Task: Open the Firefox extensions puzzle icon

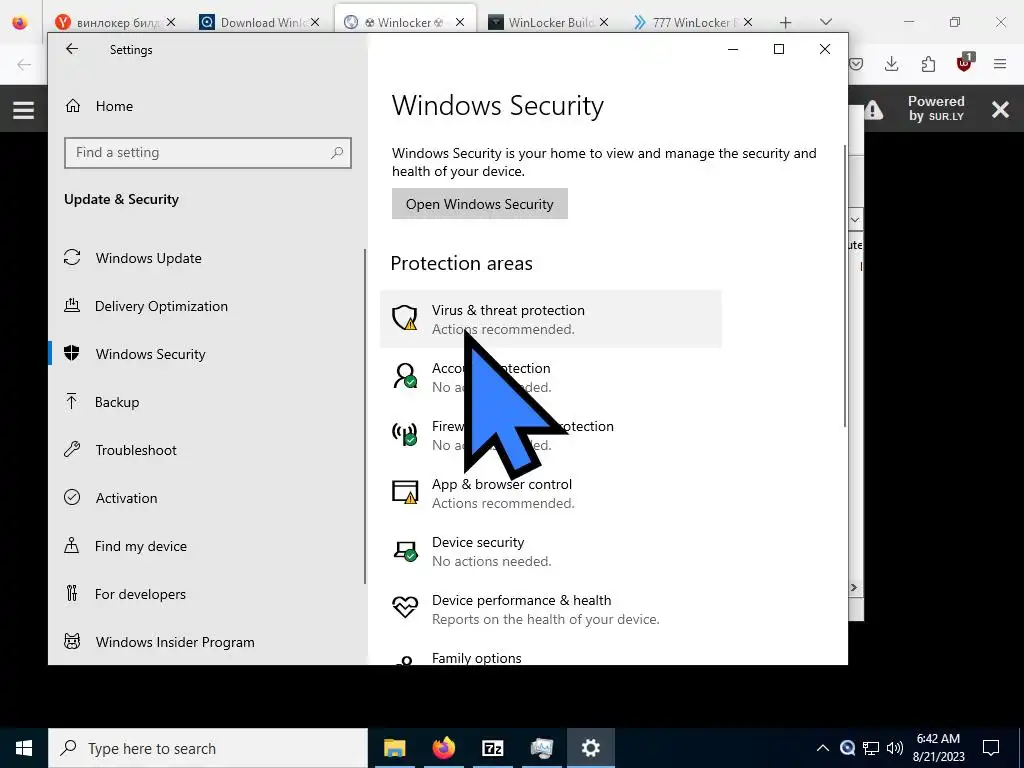Action: [928, 64]
